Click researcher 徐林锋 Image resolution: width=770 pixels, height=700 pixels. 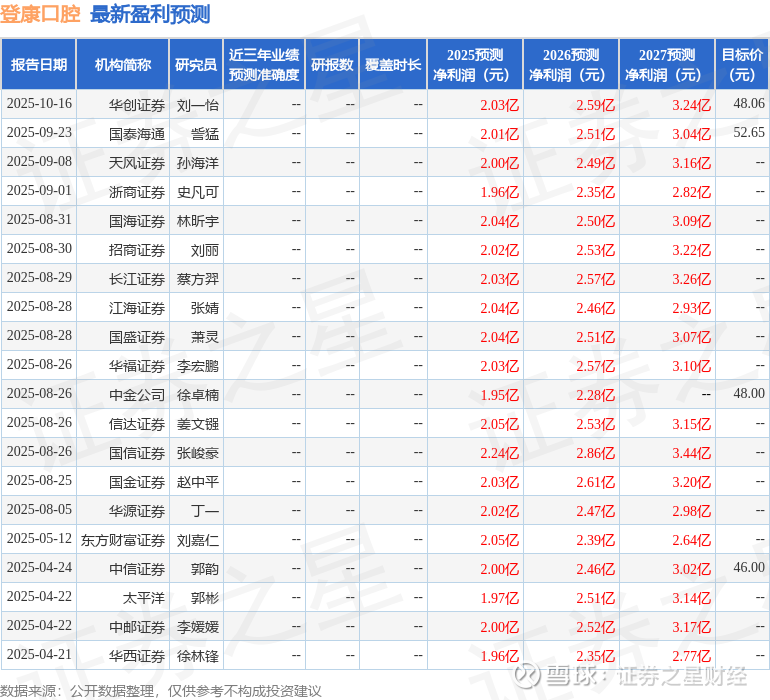click(197, 656)
